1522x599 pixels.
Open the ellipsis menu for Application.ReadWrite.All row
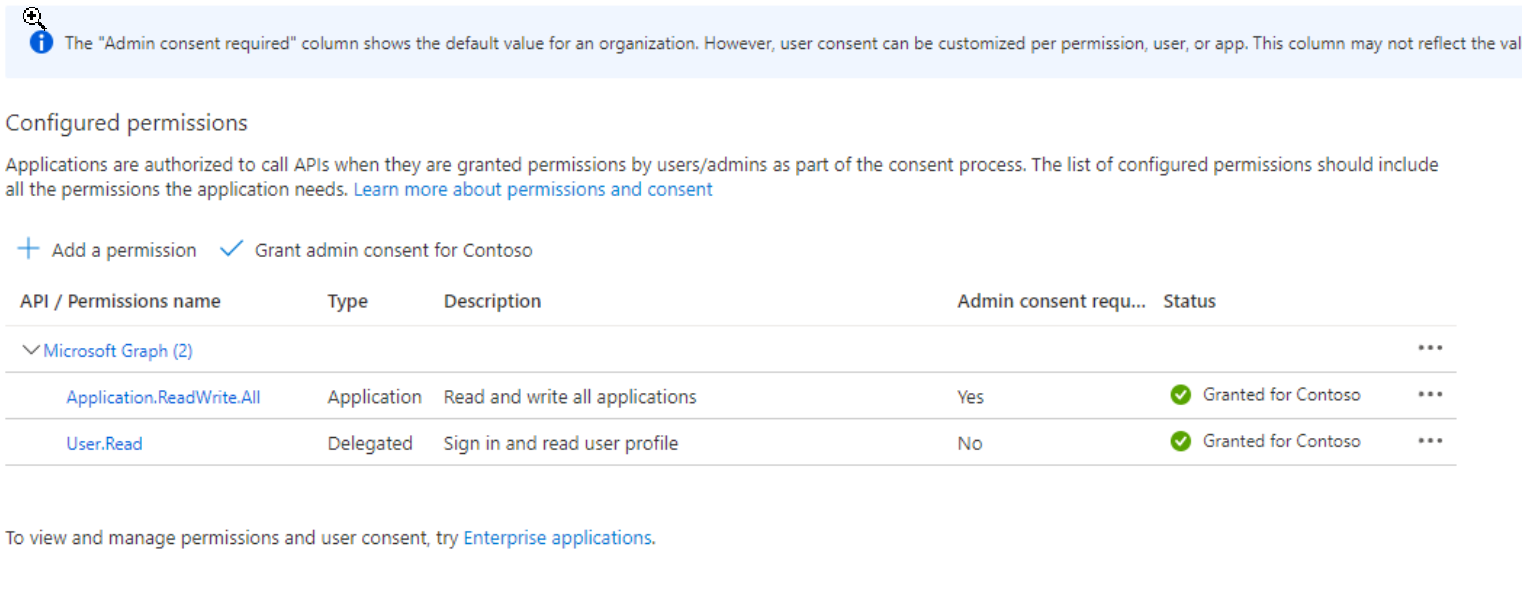tap(1430, 394)
